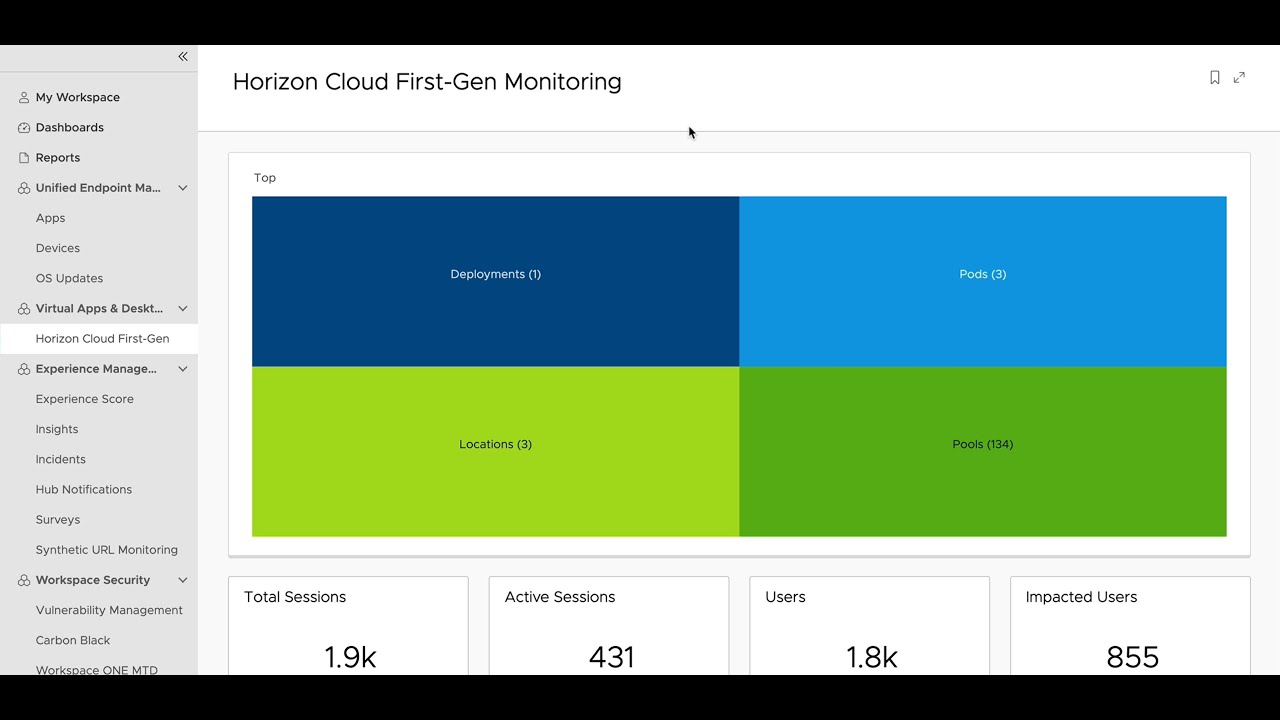Open My Workspace in the sidebar
The image size is (1280, 720).
click(78, 97)
